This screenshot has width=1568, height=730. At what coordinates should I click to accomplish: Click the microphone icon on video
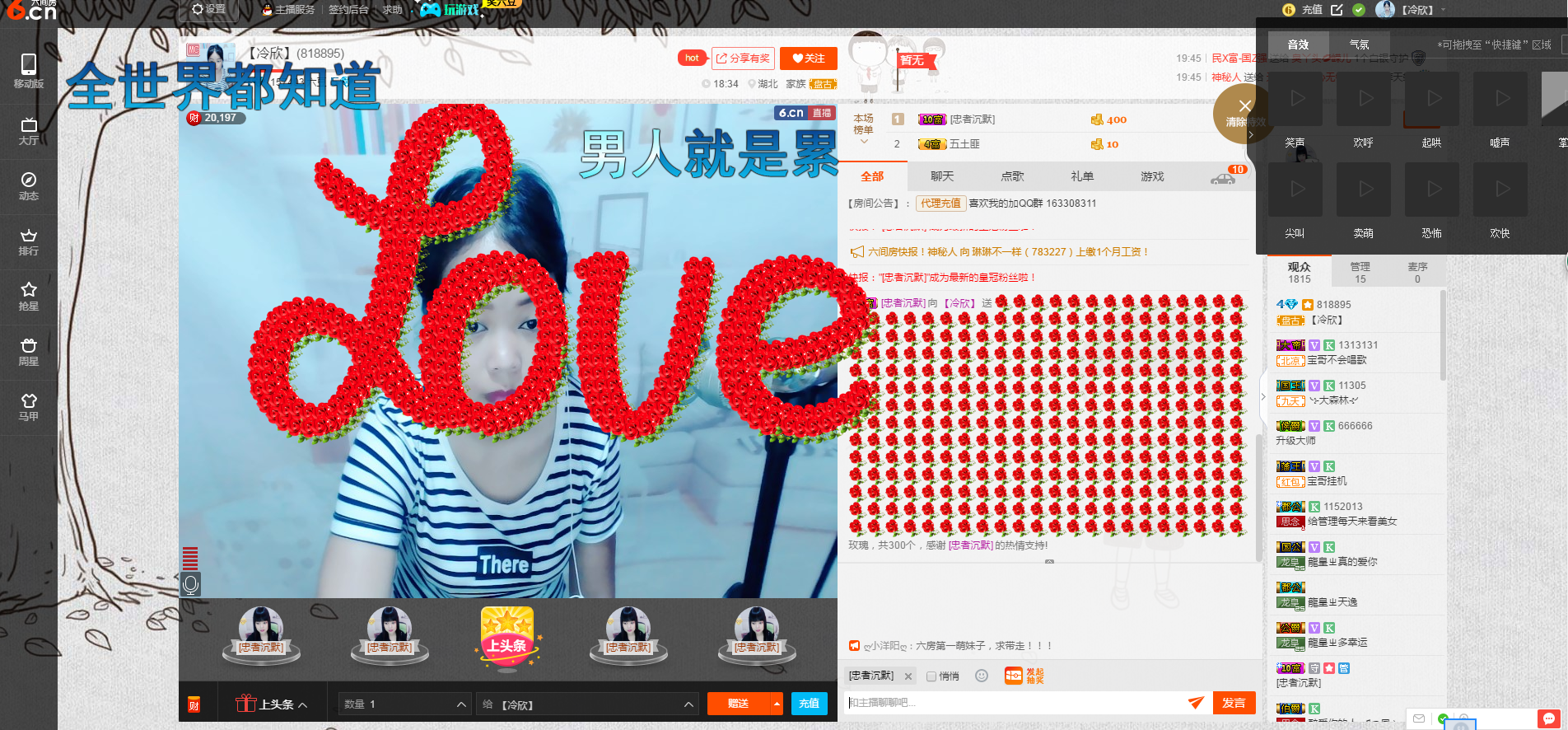190,584
